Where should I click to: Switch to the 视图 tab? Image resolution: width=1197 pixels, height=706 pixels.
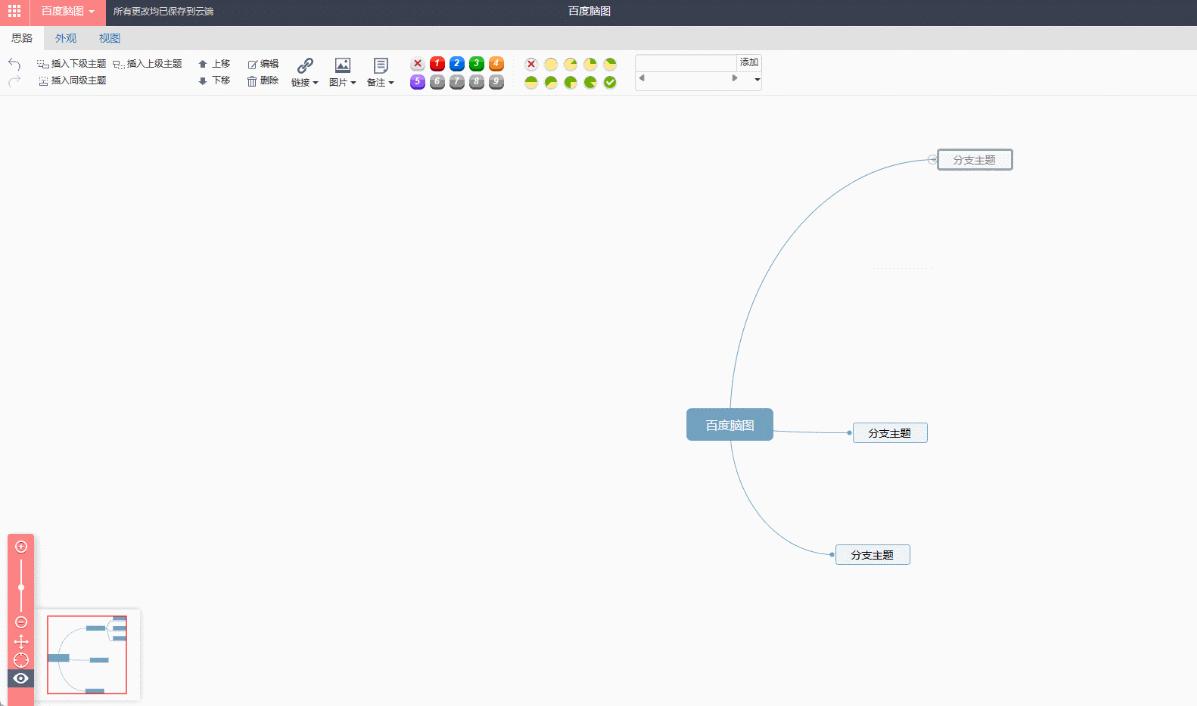click(109, 38)
